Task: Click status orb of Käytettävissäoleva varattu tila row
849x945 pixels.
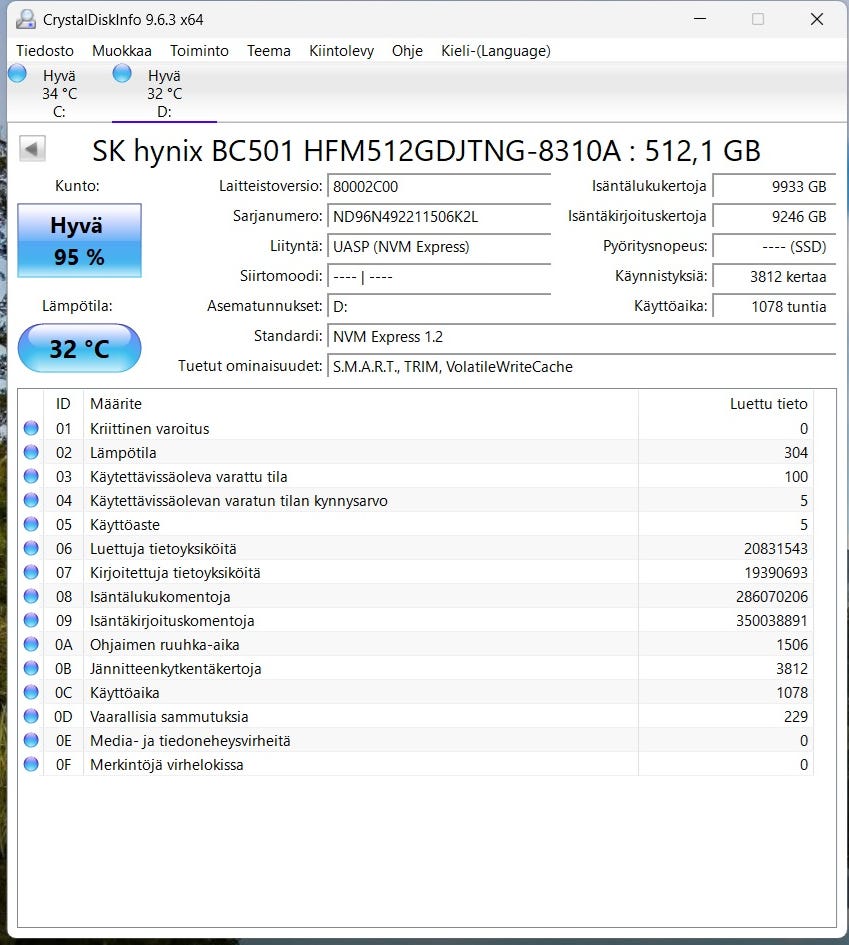Action: coord(31,477)
